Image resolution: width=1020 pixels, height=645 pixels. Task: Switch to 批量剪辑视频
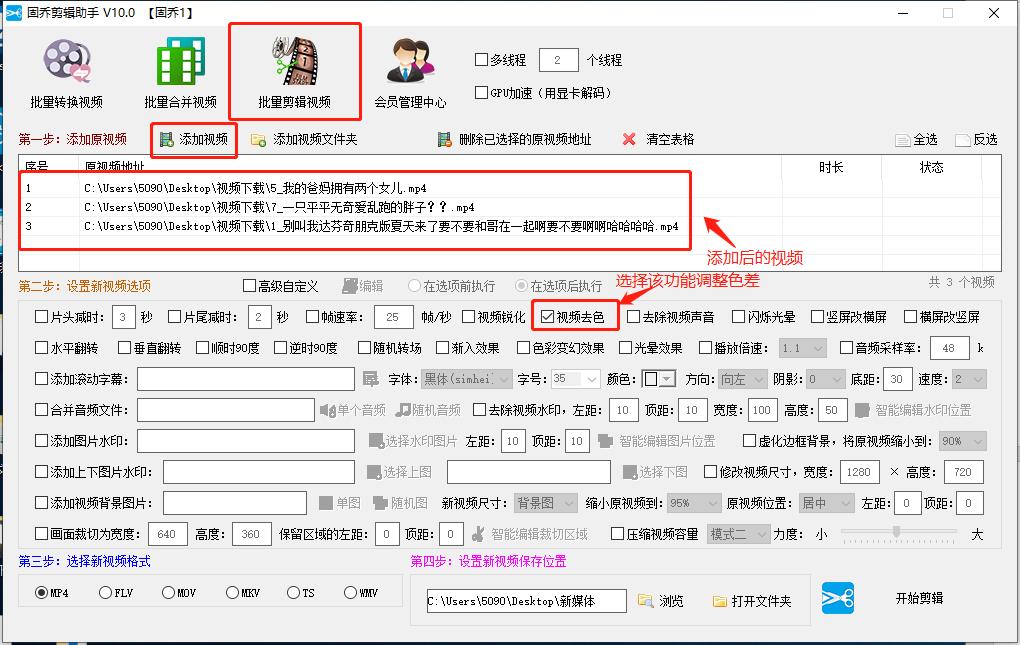[294, 62]
